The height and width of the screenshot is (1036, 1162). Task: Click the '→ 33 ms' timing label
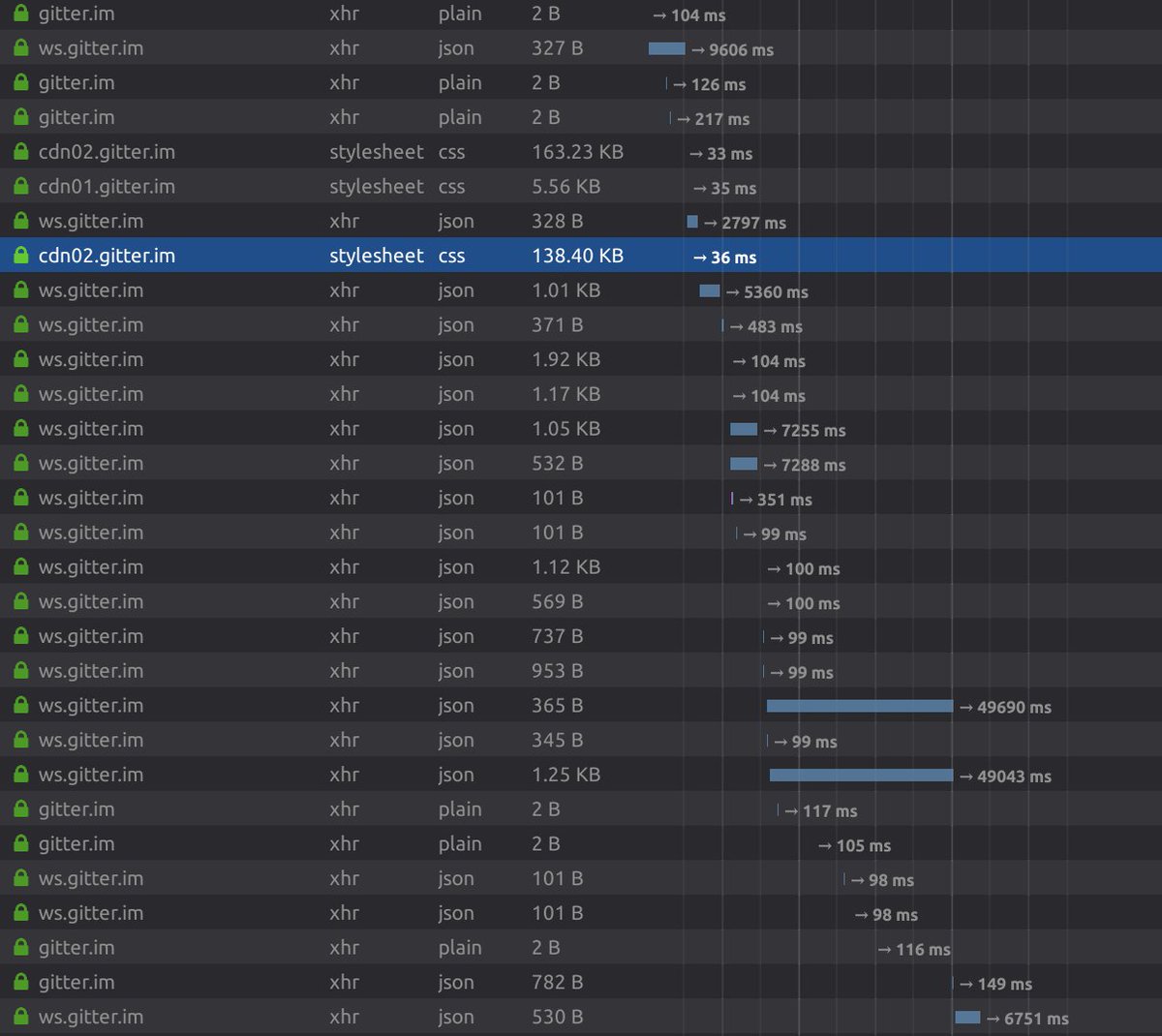tap(721, 154)
